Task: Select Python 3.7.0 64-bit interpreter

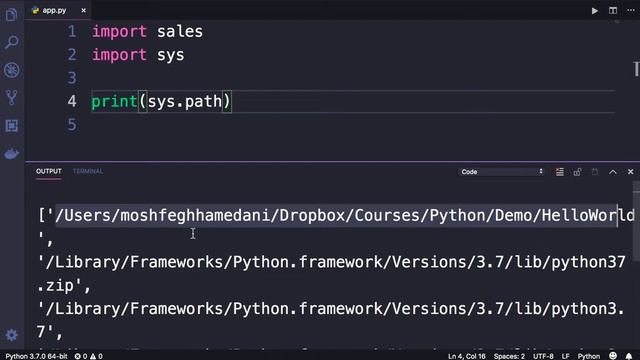Action: coord(36,356)
